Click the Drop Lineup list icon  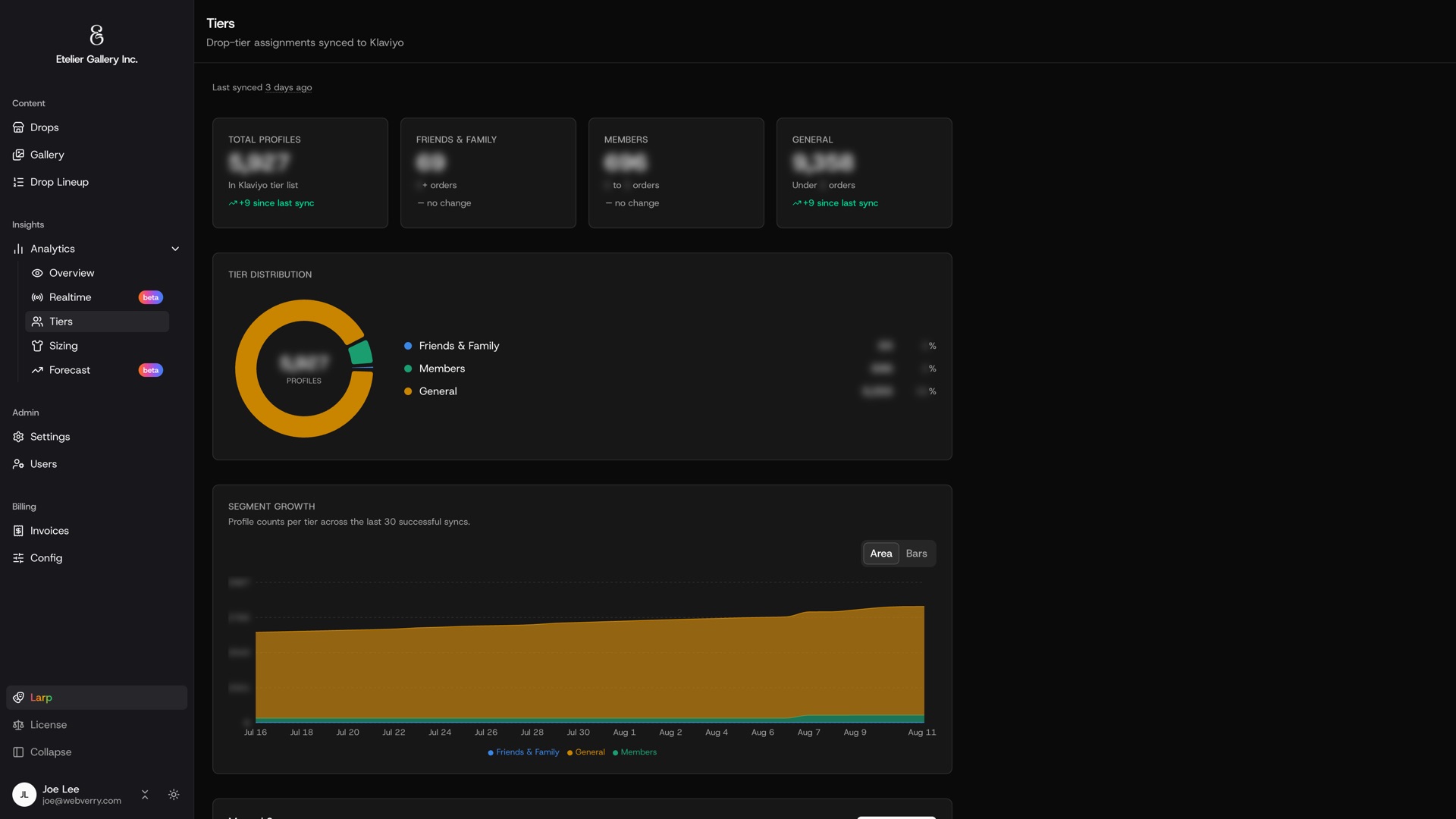click(x=18, y=182)
